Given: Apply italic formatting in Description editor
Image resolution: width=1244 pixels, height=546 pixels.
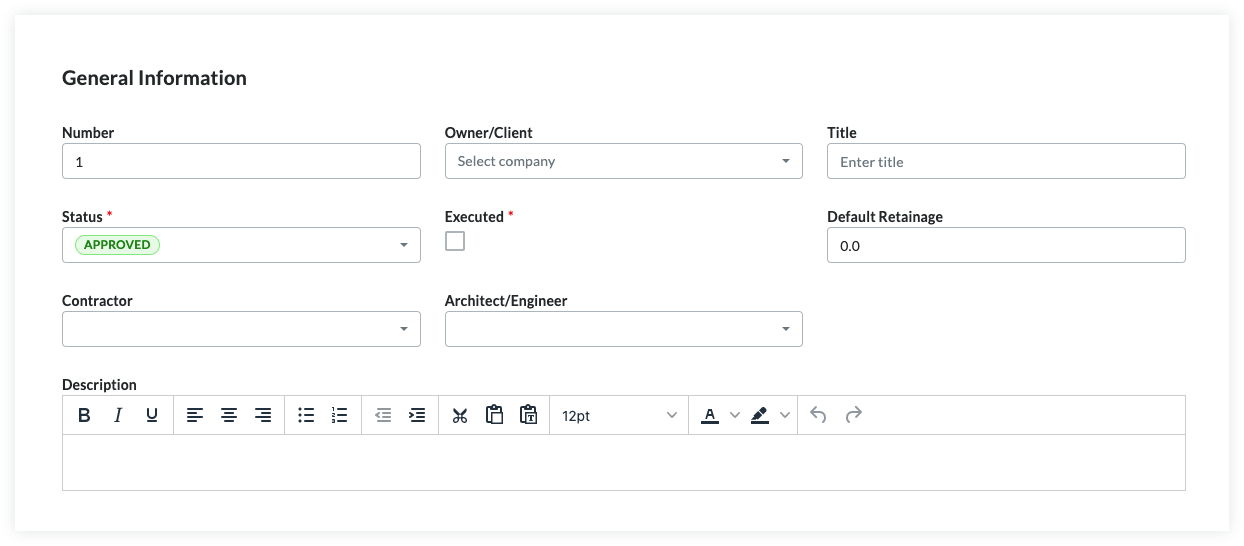Looking at the screenshot, I should click(x=118, y=415).
